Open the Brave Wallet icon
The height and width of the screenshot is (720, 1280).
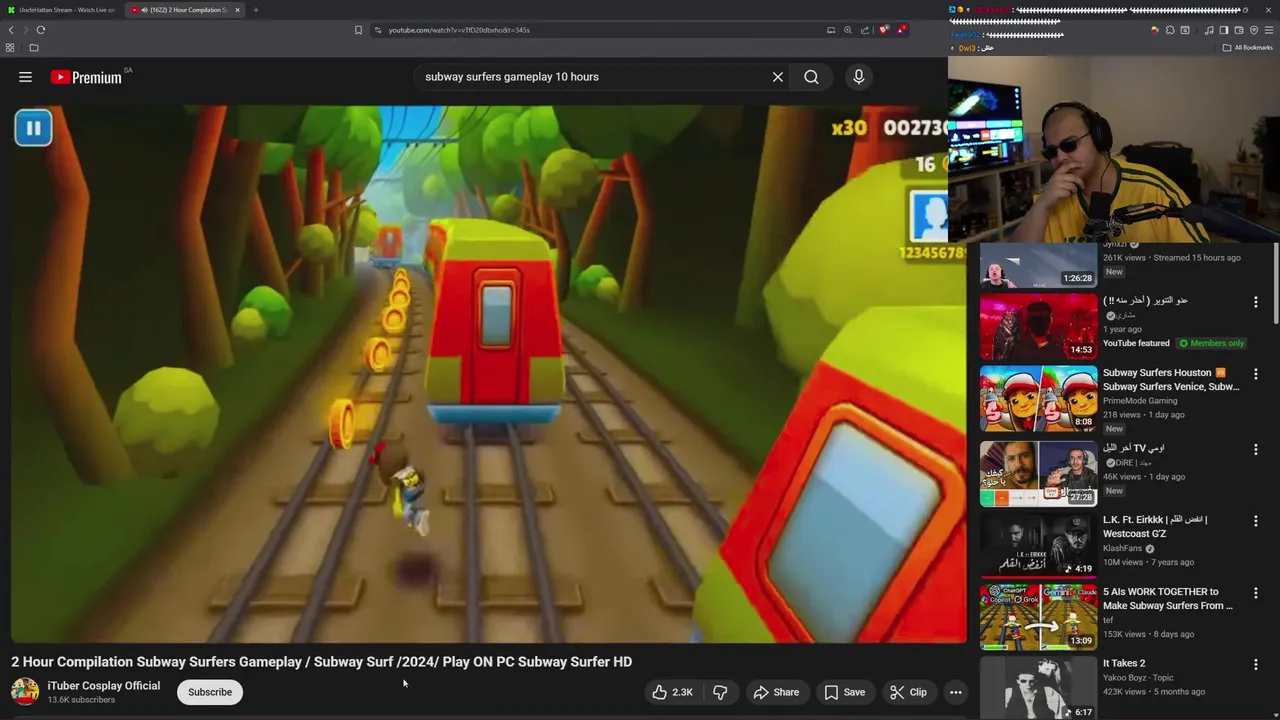click(1239, 30)
